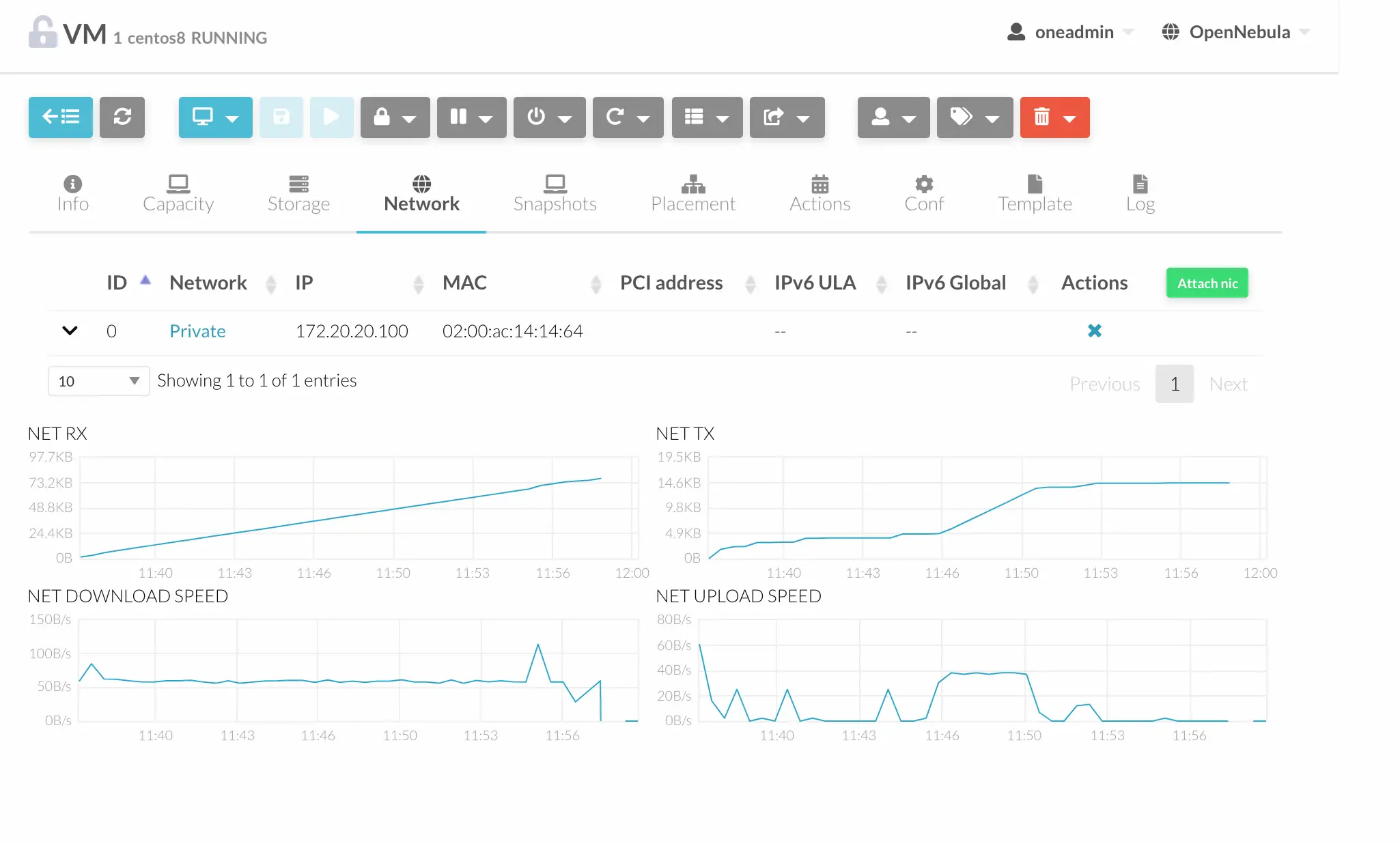Refresh the VM details
This screenshot has height=844, width=1400.
[122, 117]
